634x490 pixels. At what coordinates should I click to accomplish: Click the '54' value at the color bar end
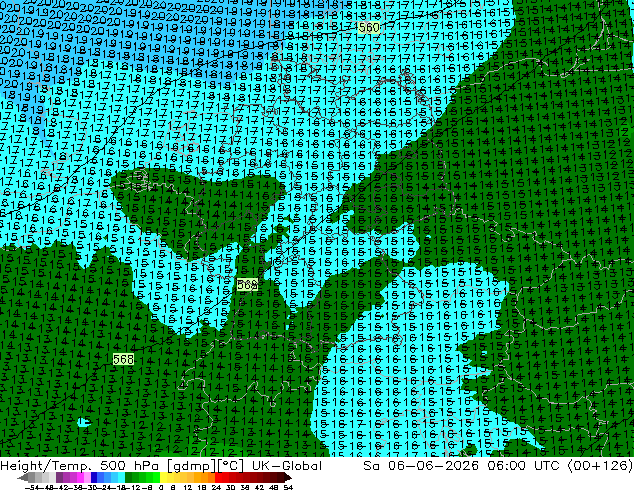coord(288,487)
